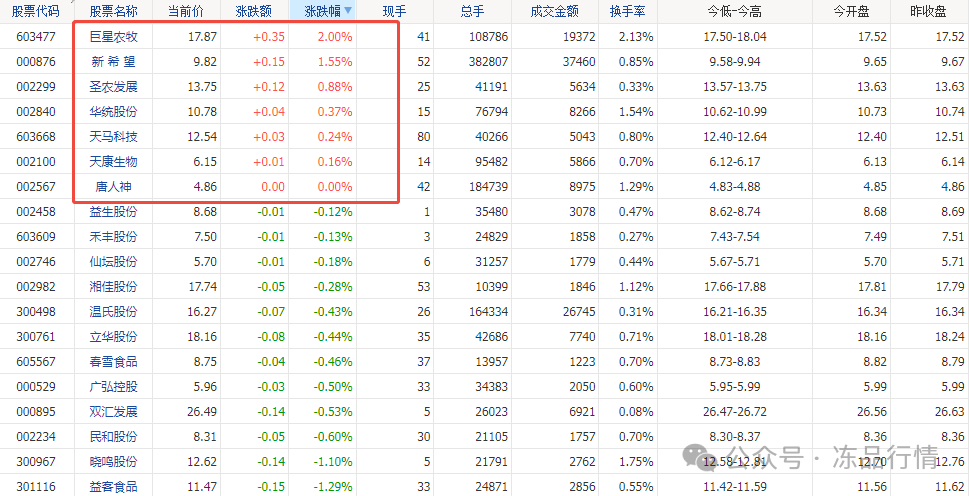Open stock 圣农发展
Screen dimensions: 969x496
pos(113,87)
